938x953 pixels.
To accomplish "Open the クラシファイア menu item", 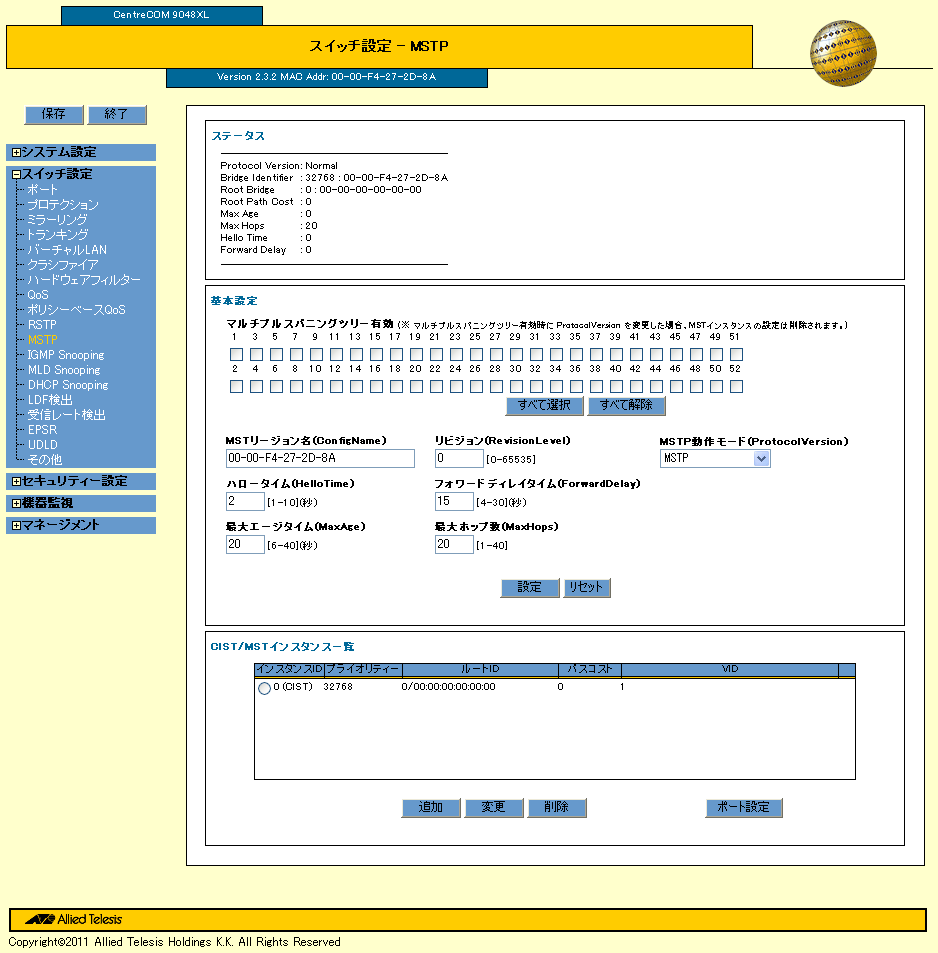I will pos(63,265).
